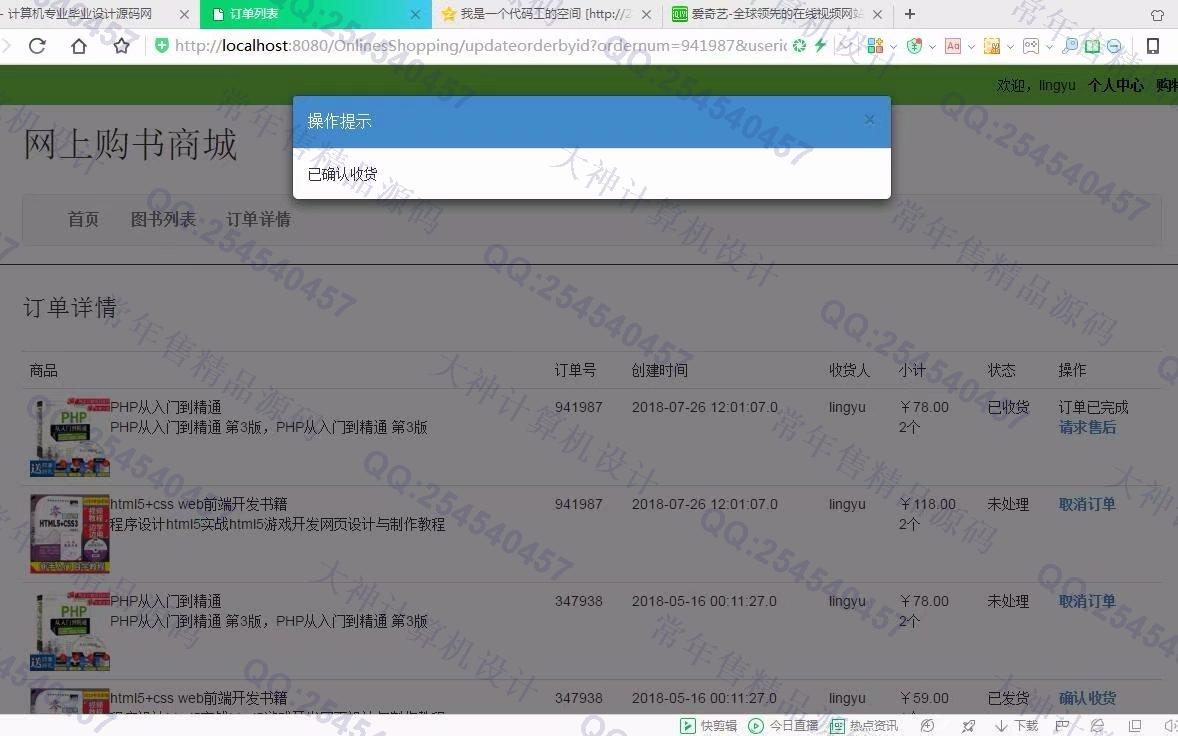Image resolution: width=1178 pixels, height=736 pixels.
Task: Click the 已收货 status cell
Action: click(x=1008, y=407)
